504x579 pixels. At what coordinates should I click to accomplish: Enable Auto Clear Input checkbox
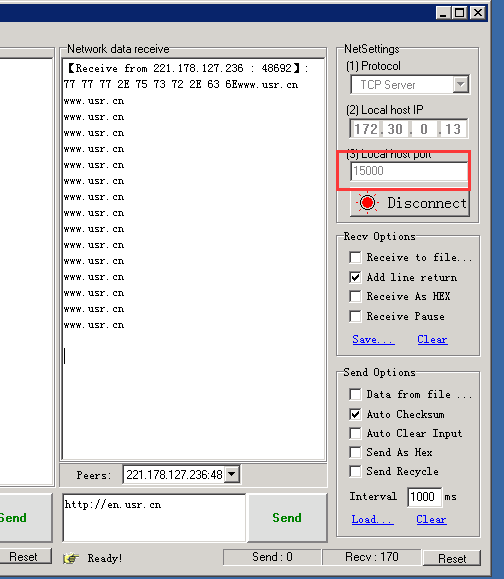tap(355, 433)
